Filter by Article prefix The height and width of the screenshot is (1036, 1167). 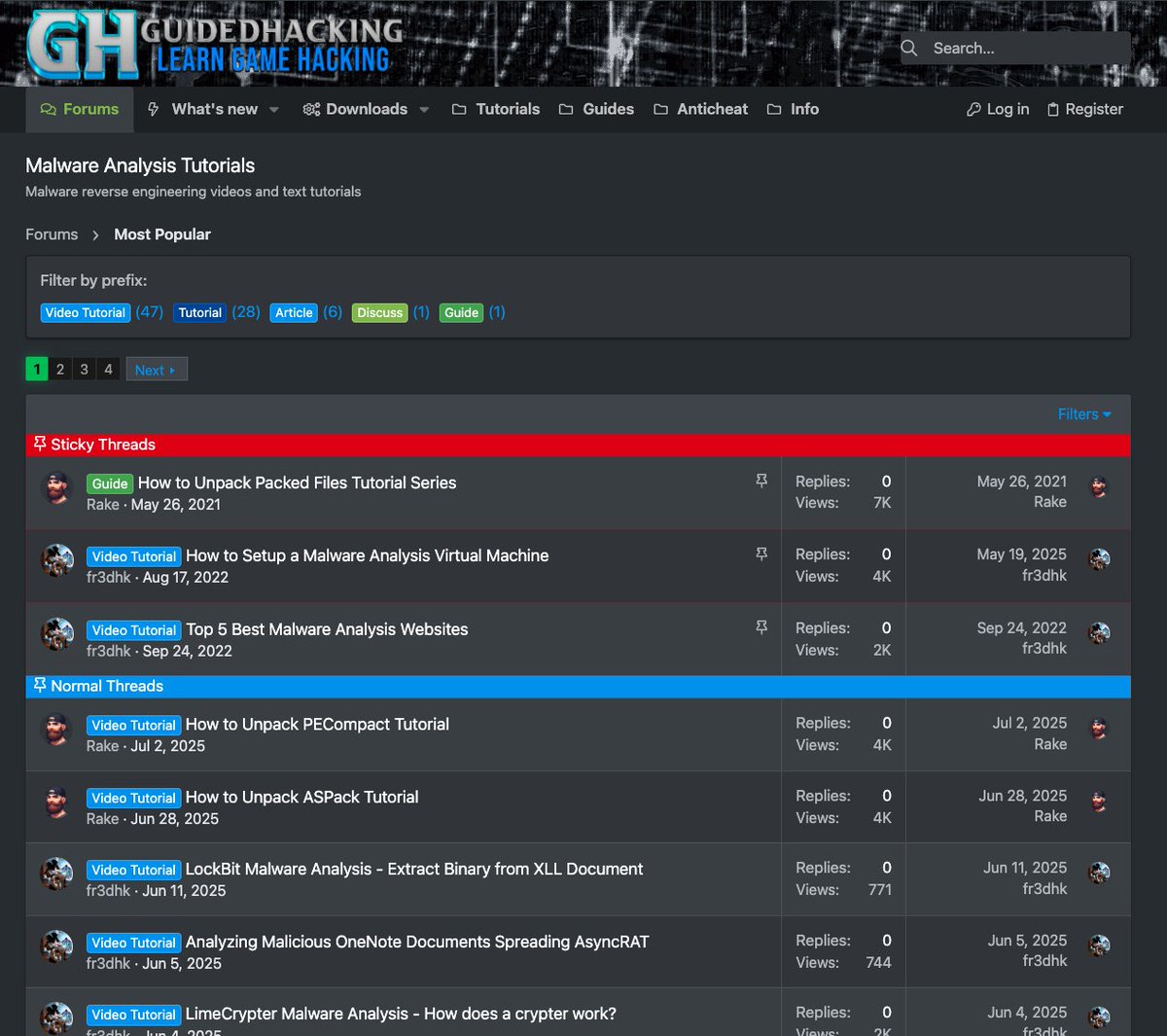pyautogui.click(x=294, y=312)
